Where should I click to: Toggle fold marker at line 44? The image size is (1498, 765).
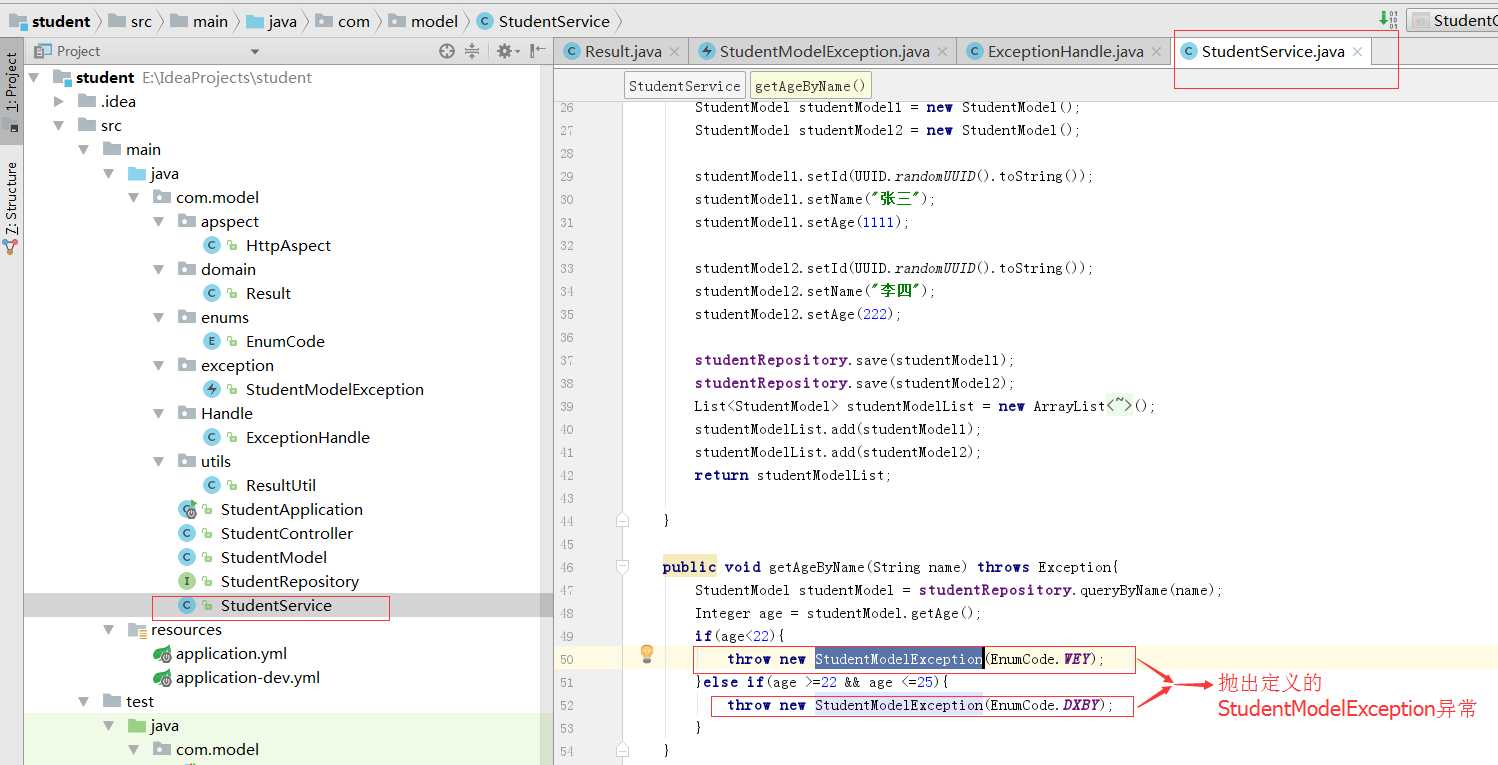[623, 520]
